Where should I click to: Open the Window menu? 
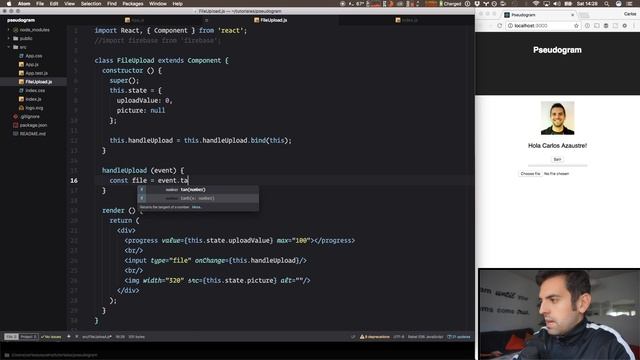[158, 4]
